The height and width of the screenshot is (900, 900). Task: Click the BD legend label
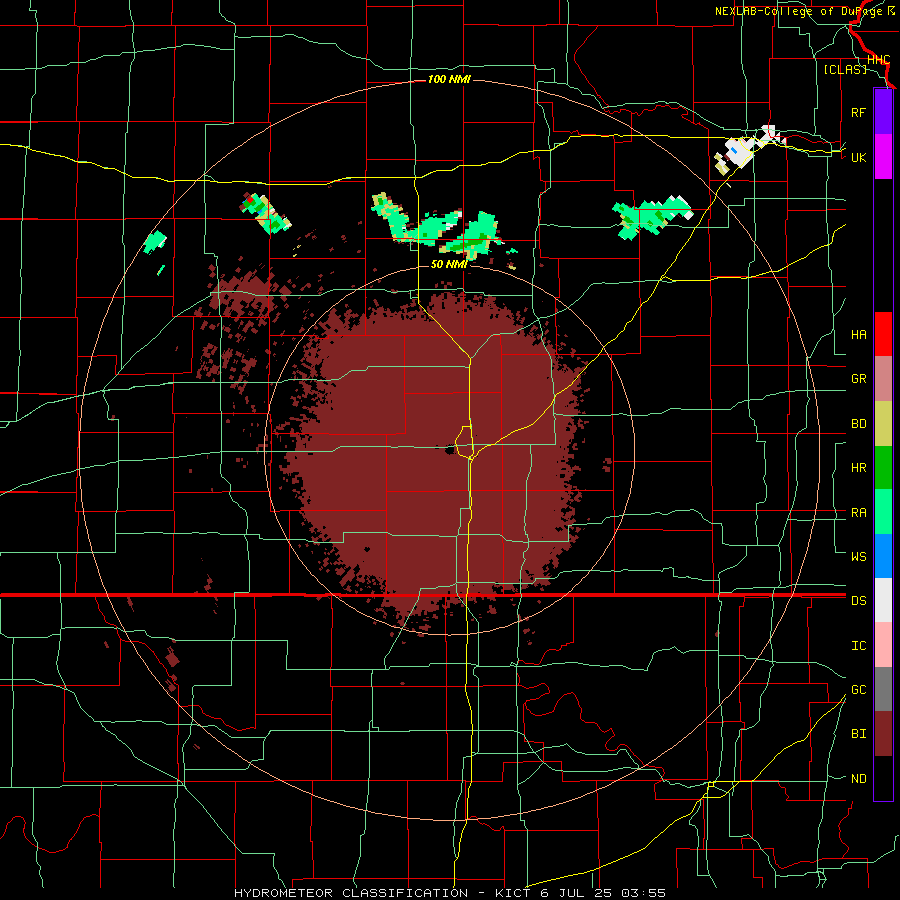point(858,424)
